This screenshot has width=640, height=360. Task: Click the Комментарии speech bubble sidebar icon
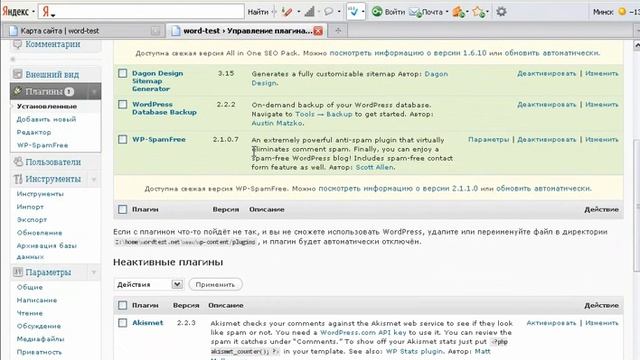coord(17,44)
